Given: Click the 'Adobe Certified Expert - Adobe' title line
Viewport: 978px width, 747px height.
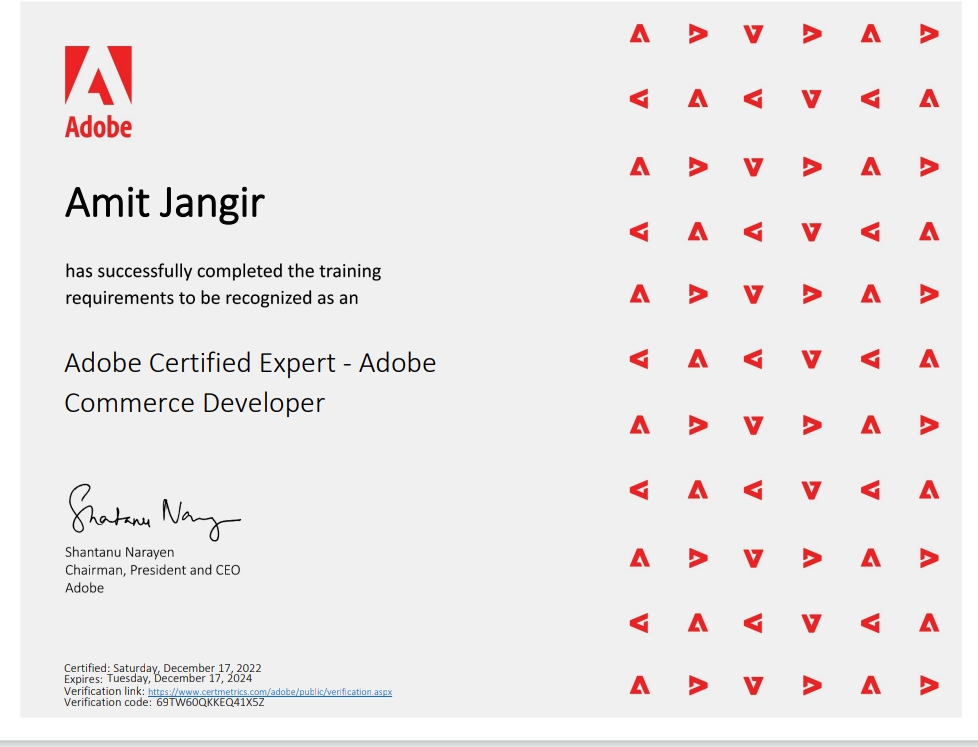Looking at the screenshot, I should pyautogui.click(x=250, y=362).
